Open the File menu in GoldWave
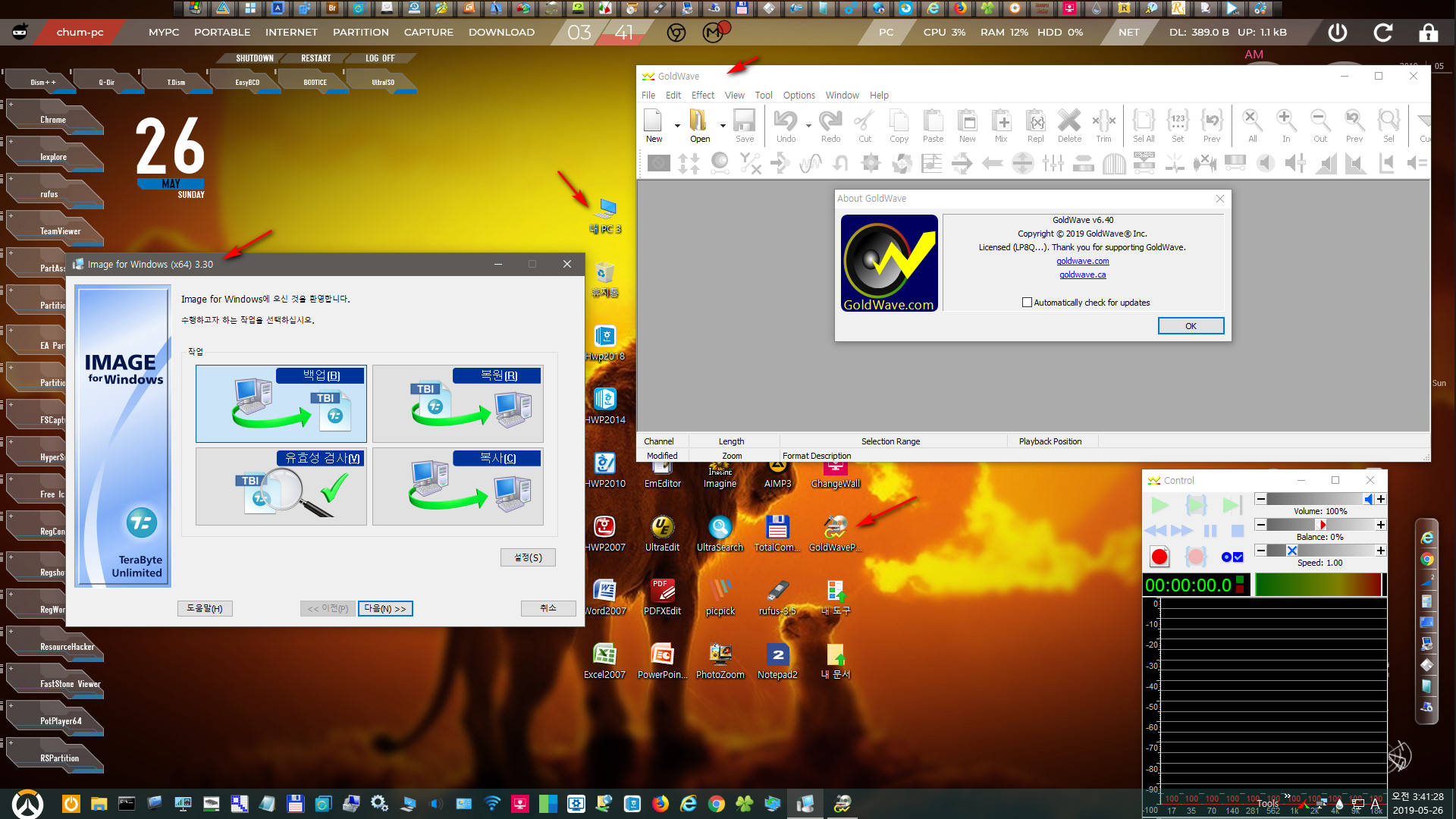Viewport: 1456px width, 819px height. point(648,95)
